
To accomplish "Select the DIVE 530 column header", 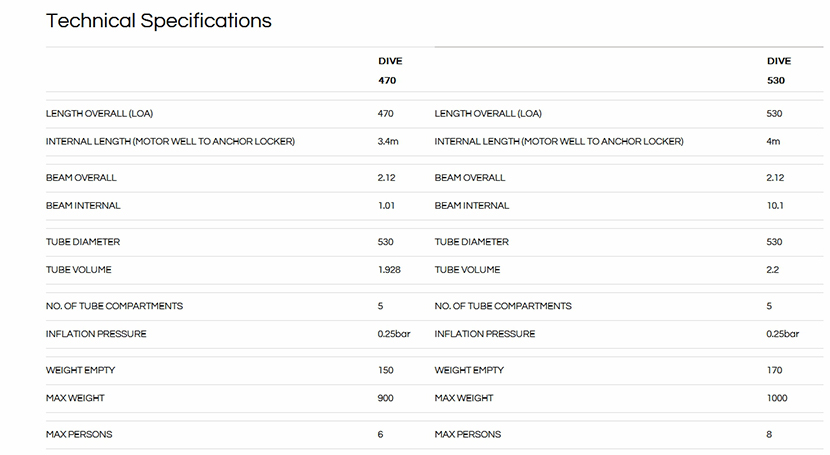I will pyautogui.click(x=778, y=70).
